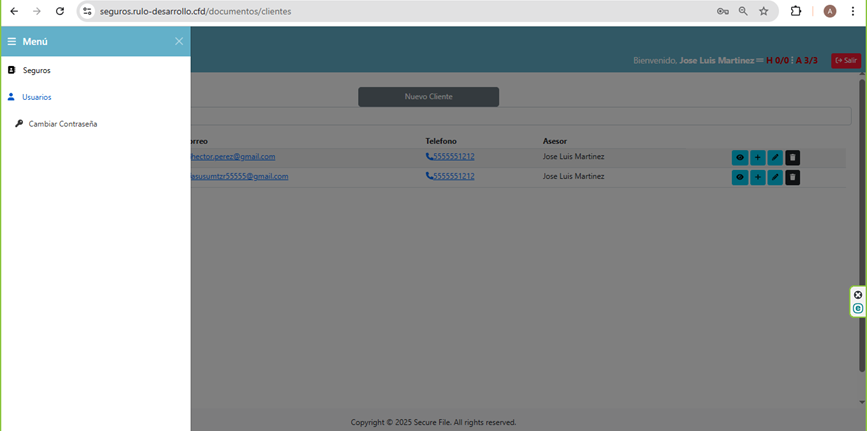Image resolution: width=867 pixels, height=431 pixels.
Task: Open Usuarios from the side menu
Action: (x=36, y=97)
